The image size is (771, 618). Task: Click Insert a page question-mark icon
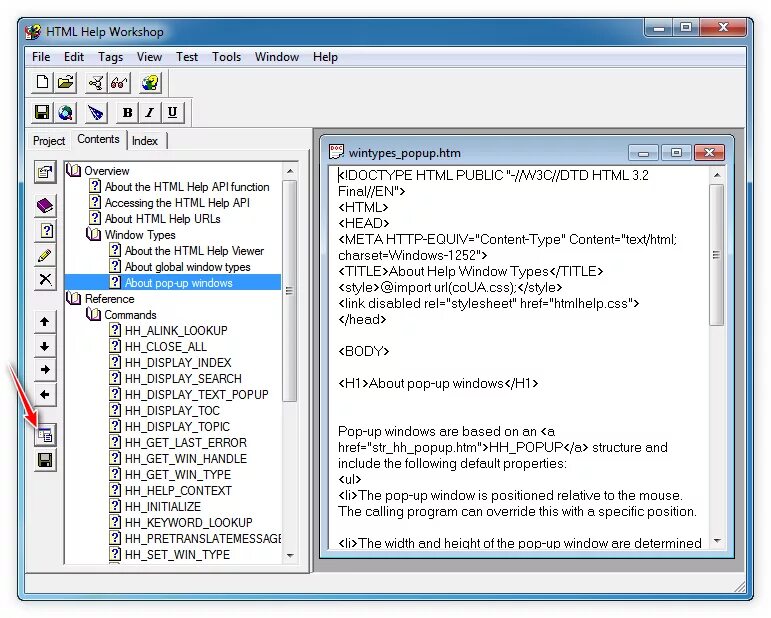(45, 230)
